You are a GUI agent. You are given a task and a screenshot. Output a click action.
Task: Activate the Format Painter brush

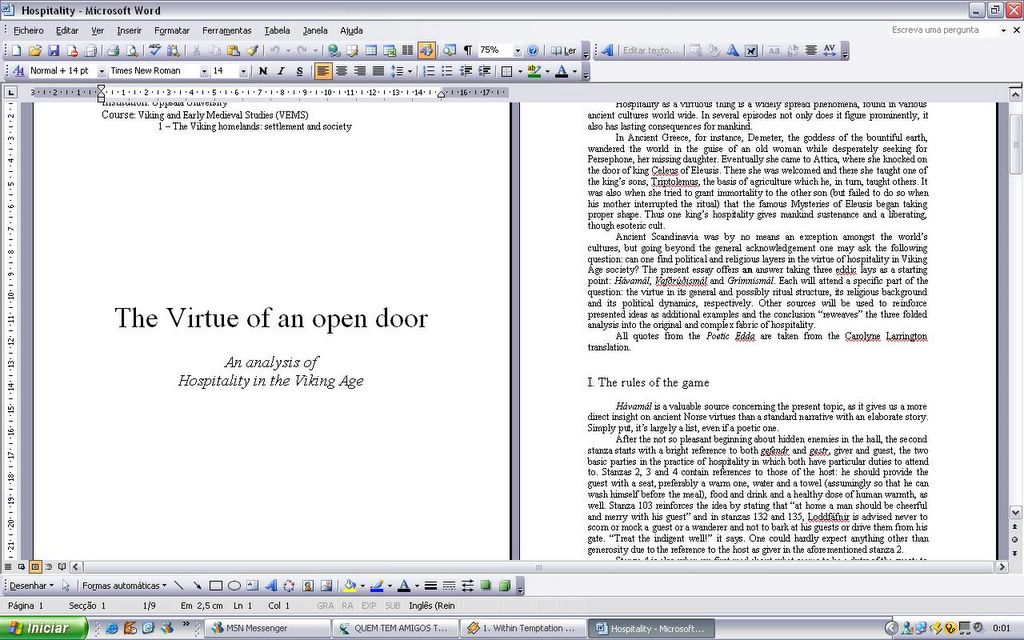(252, 50)
